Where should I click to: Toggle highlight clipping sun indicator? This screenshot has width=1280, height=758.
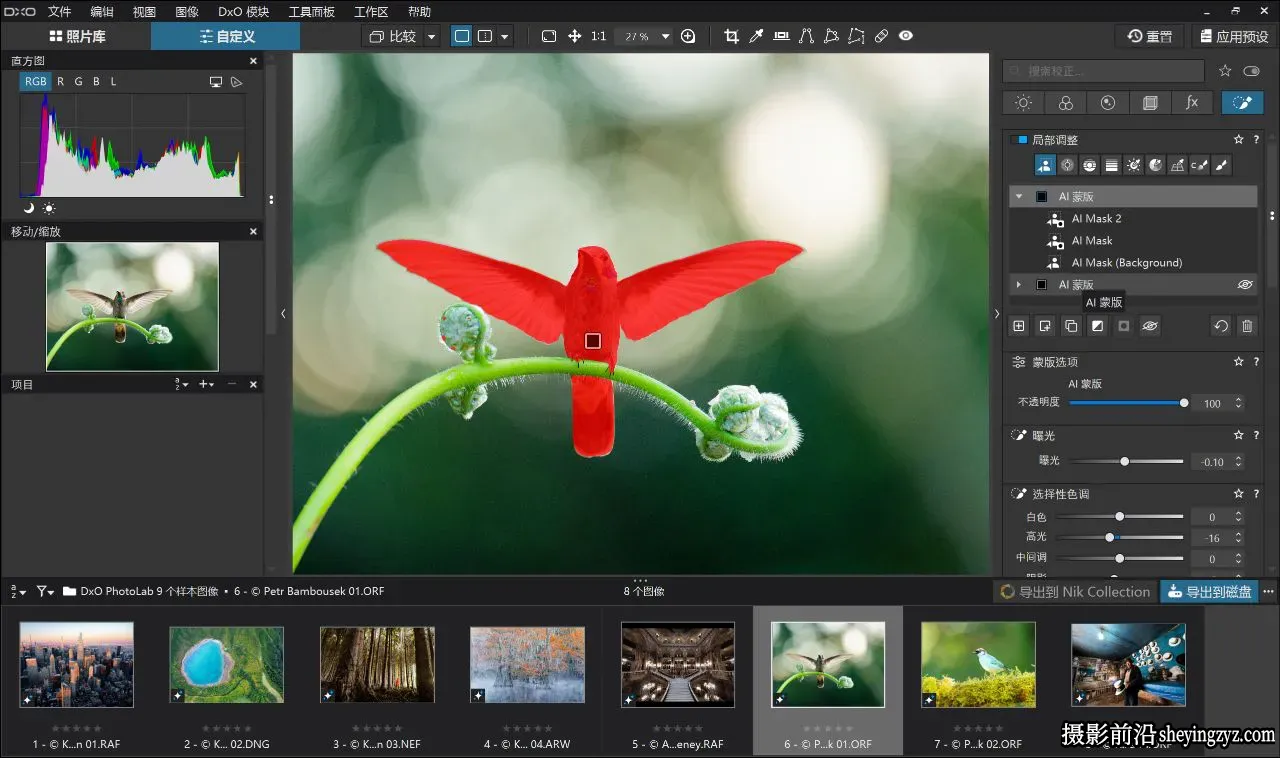pyautogui.click(x=49, y=208)
